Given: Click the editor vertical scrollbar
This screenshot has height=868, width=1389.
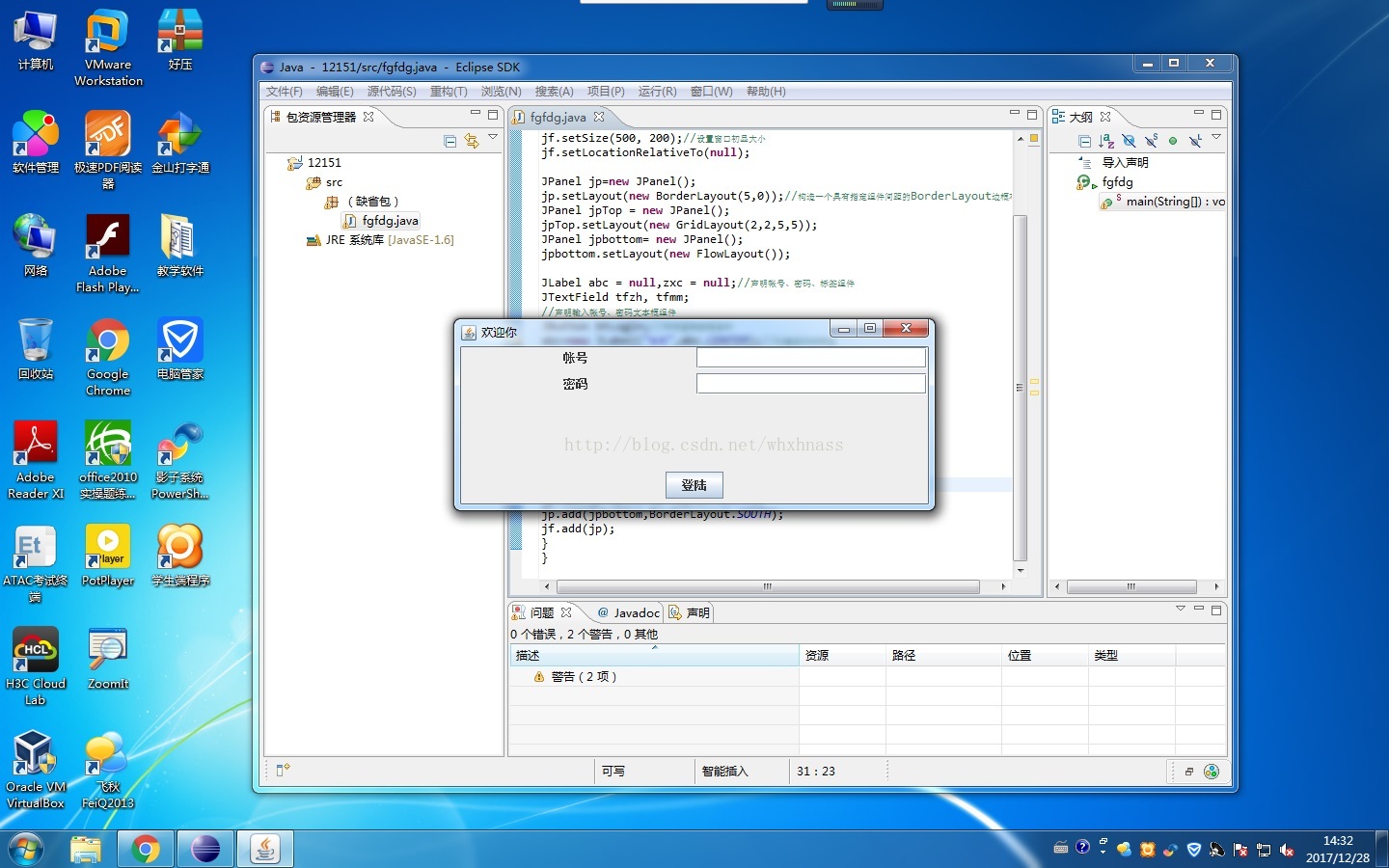Looking at the screenshot, I should click(x=1021, y=386).
